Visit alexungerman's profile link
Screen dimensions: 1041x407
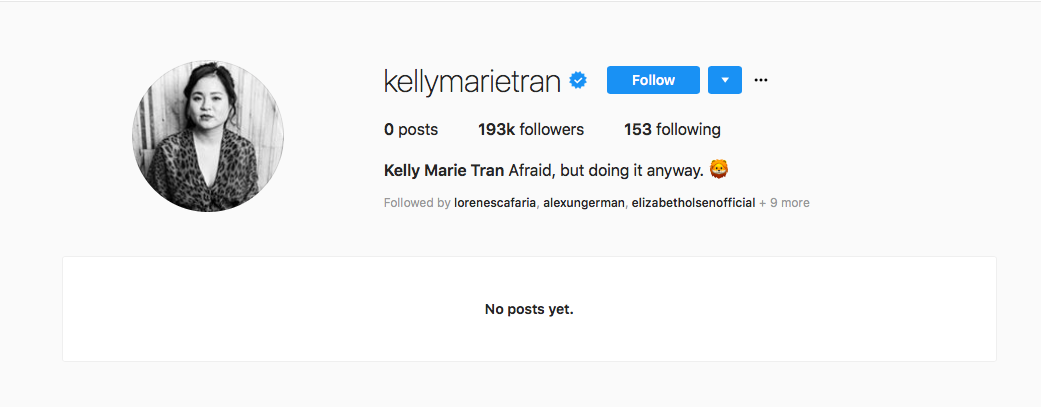click(584, 203)
